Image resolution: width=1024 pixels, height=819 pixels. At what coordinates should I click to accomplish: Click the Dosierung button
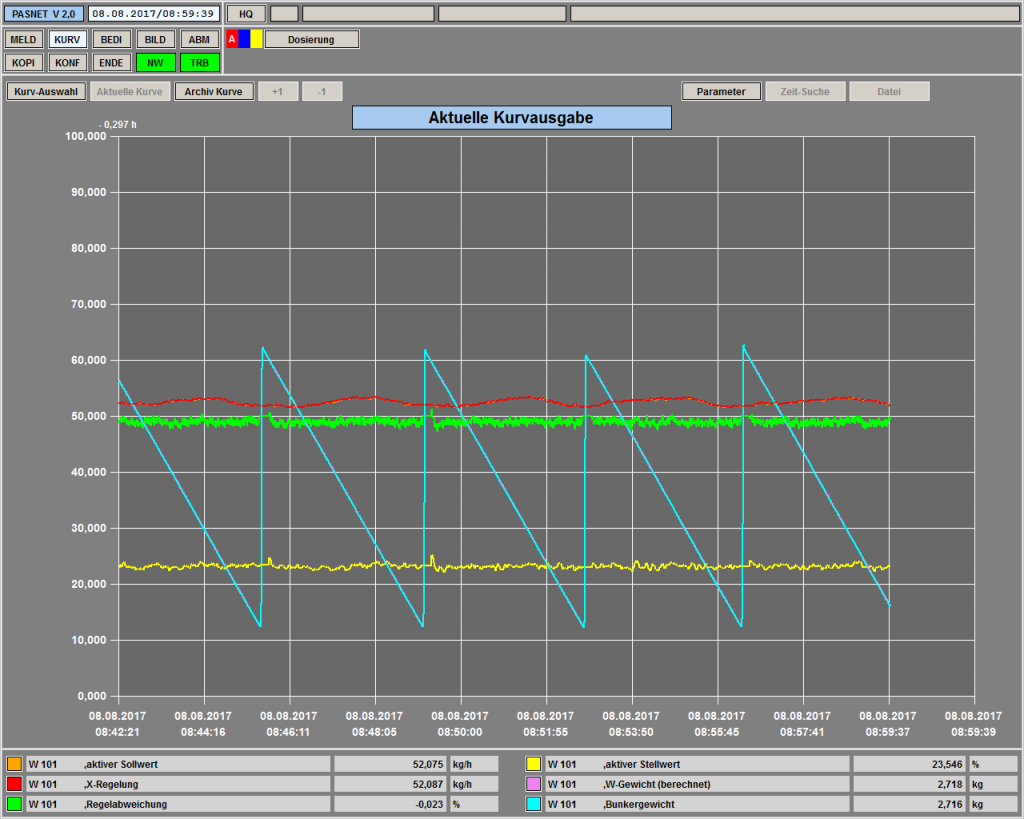[x=311, y=39]
